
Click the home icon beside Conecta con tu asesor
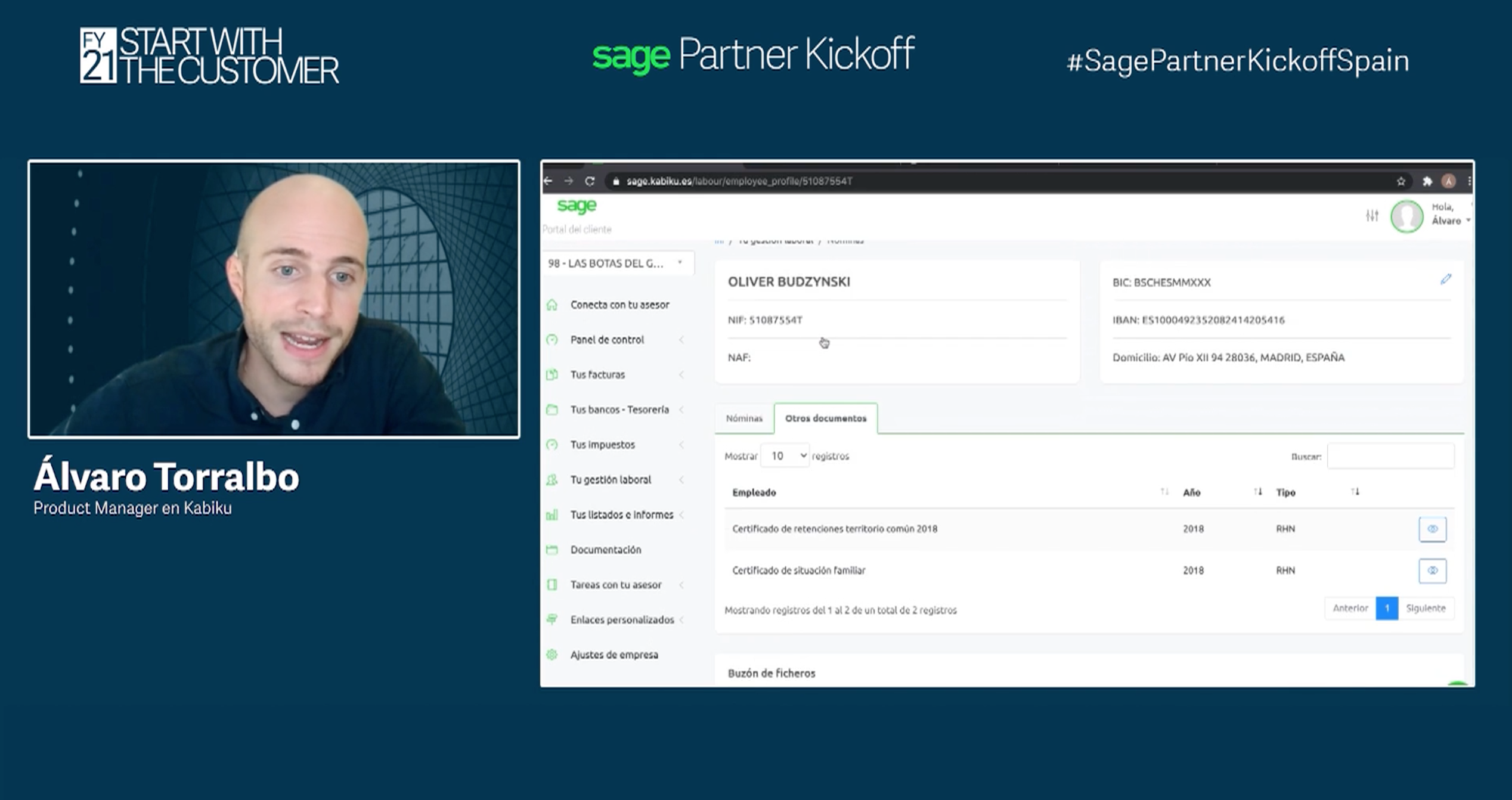pos(552,305)
